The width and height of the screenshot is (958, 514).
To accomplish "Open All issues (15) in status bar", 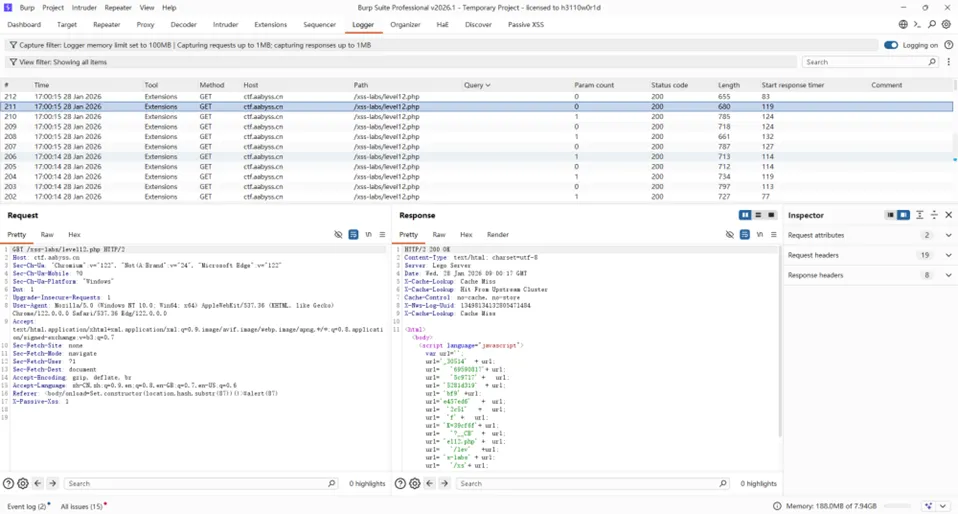I will (81, 507).
